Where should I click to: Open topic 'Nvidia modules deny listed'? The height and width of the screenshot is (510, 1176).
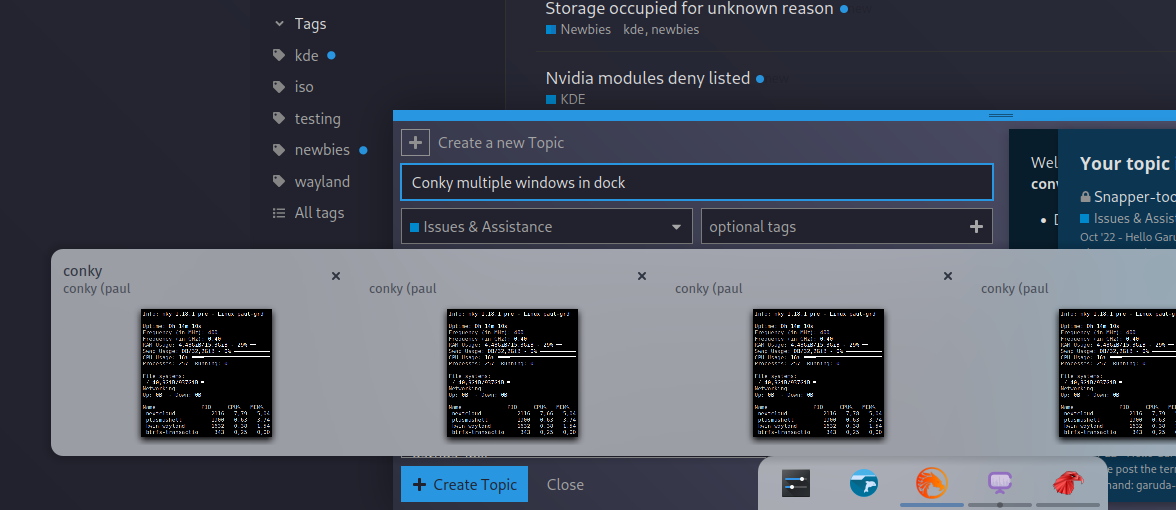coord(647,78)
